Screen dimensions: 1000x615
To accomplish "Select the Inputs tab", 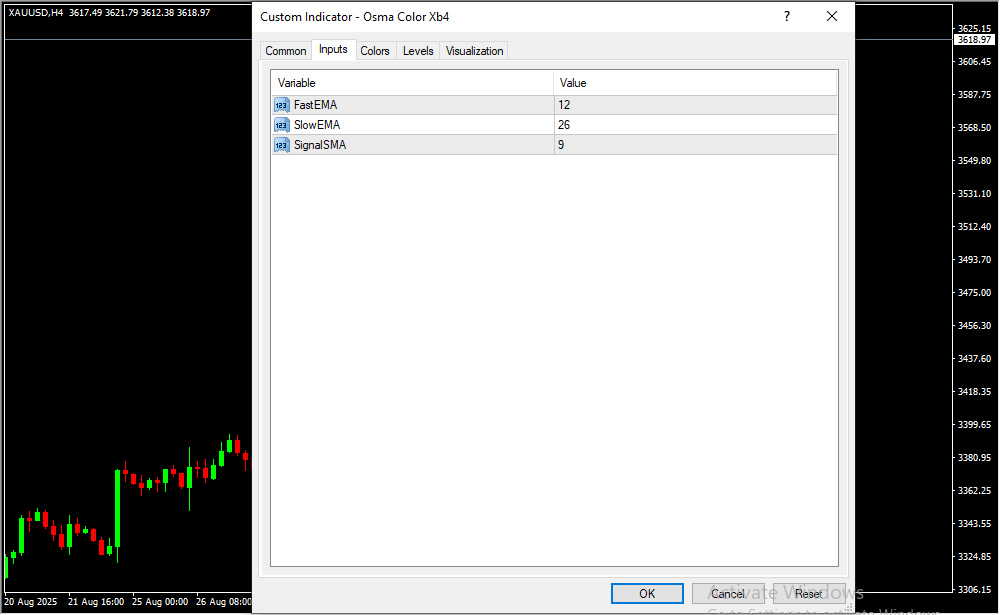I will click(333, 50).
